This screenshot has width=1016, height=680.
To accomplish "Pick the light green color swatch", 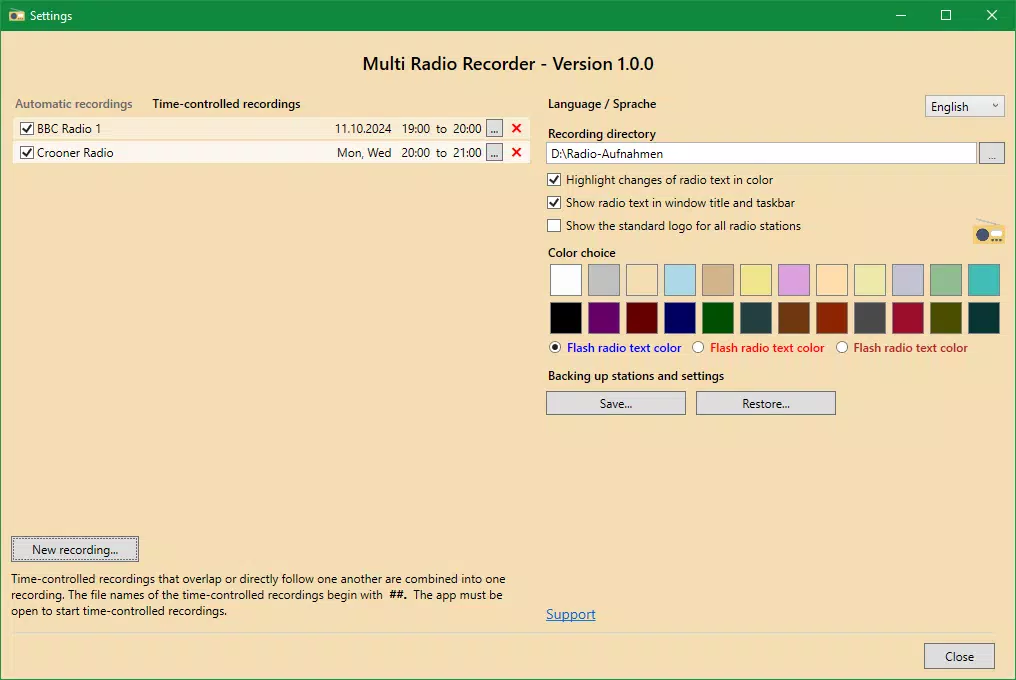I will click(946, 280).
